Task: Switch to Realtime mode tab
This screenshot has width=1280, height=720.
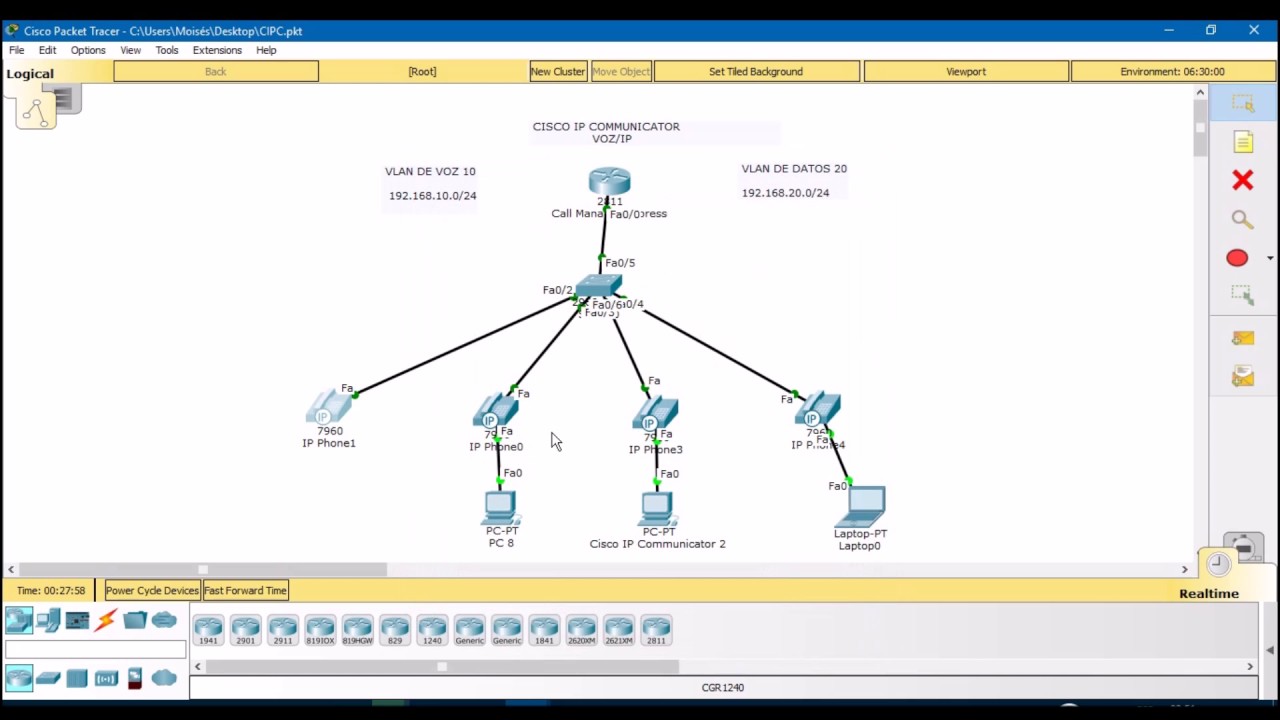Action: pos(1208,593)
